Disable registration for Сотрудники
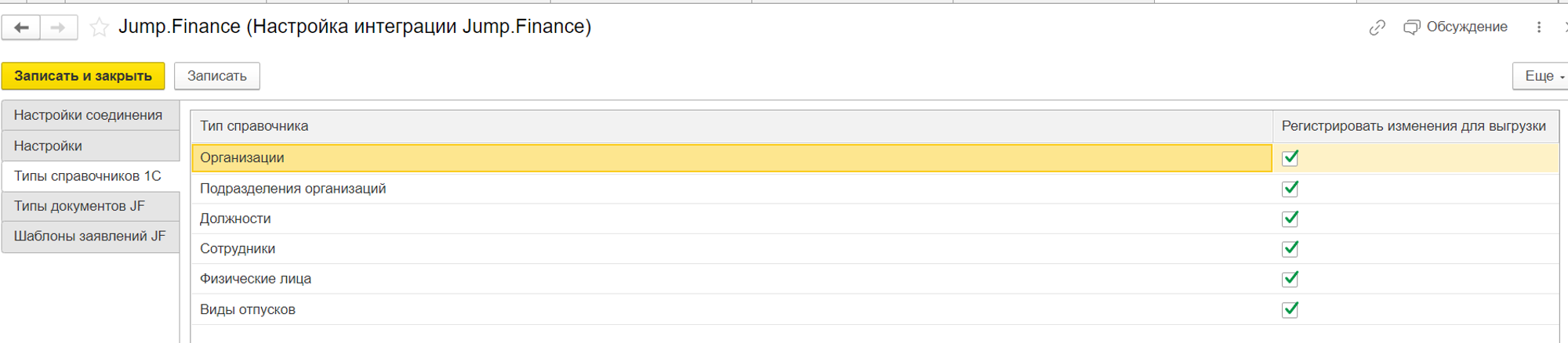 1290,249
